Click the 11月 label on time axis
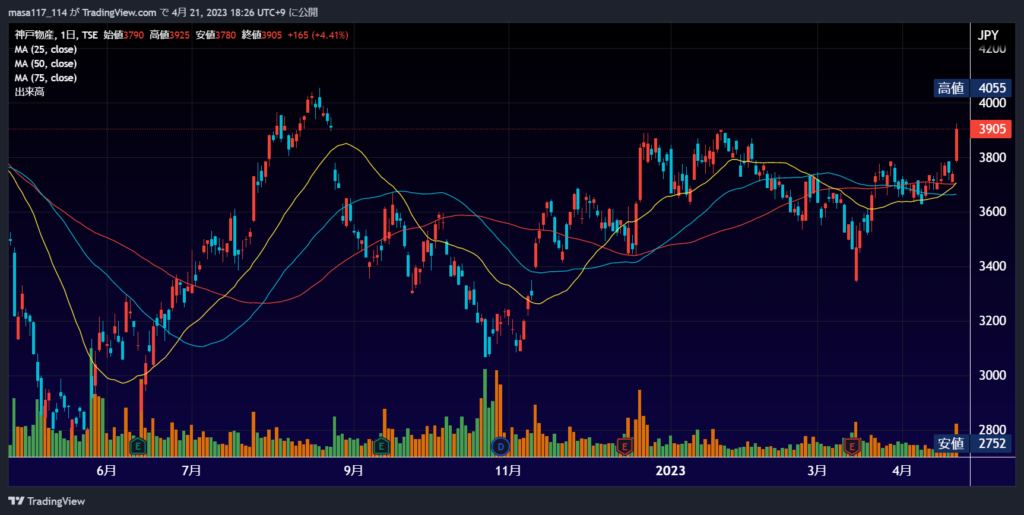 508,471
